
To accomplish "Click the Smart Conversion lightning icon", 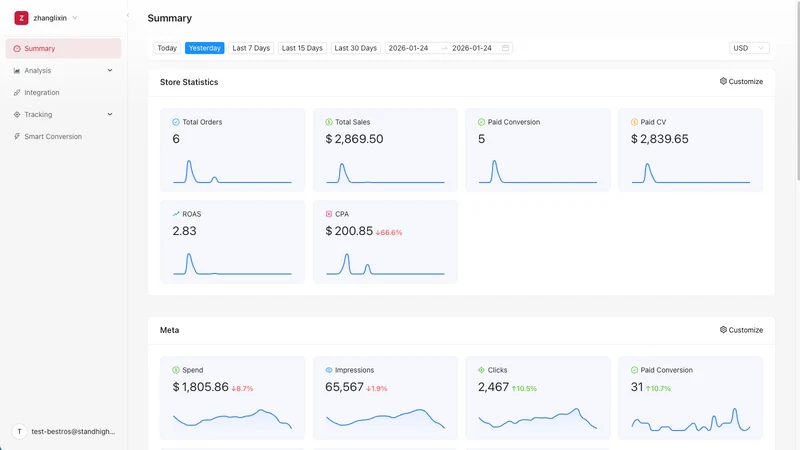I will 17,136.
